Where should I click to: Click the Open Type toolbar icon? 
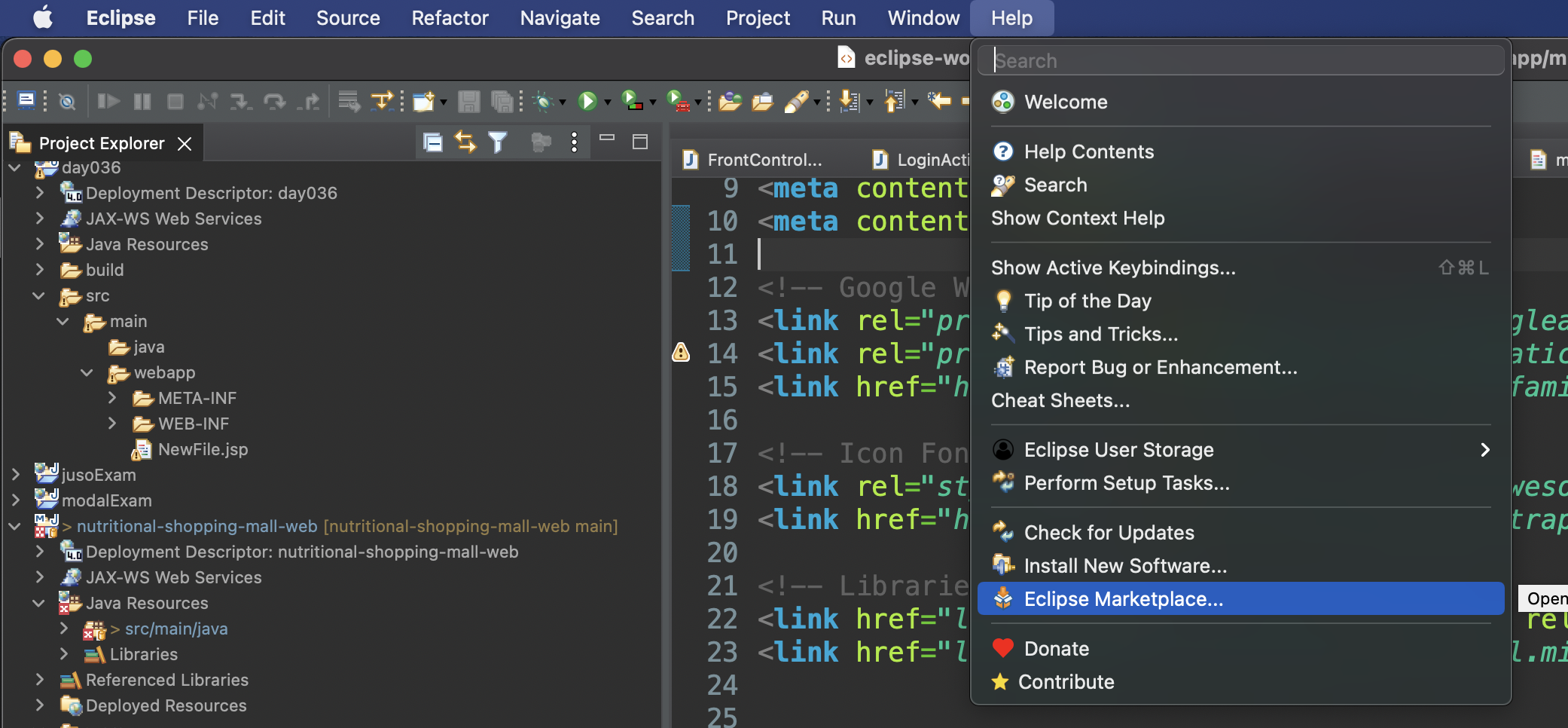730,101
